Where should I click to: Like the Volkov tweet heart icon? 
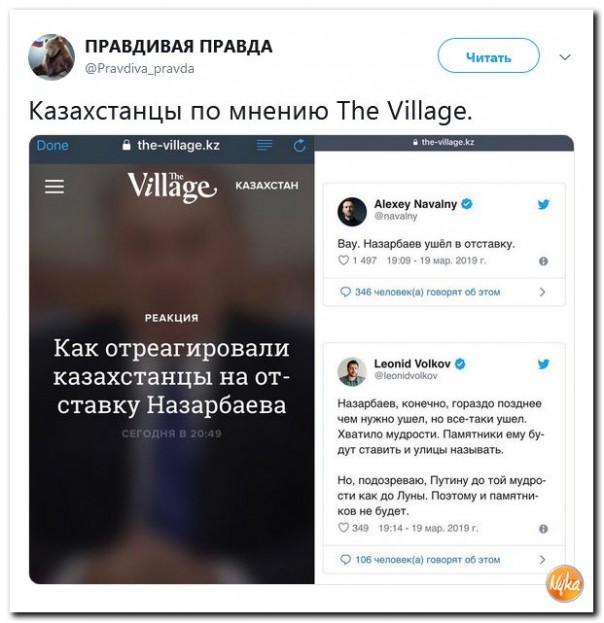point(343,528)
